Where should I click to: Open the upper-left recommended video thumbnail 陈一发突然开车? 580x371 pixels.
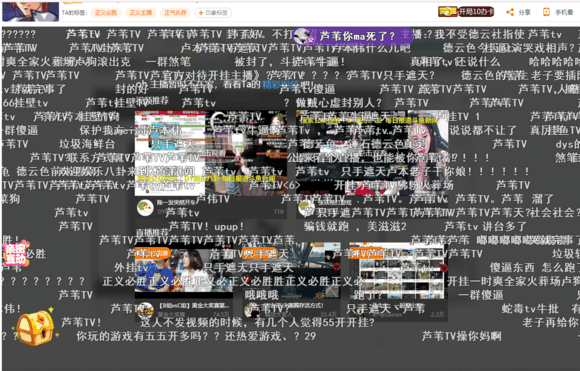210,153
